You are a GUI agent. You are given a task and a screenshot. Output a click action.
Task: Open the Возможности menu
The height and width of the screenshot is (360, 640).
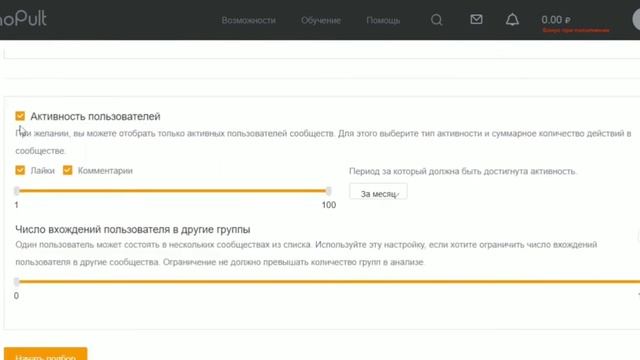tap(248, 20)
